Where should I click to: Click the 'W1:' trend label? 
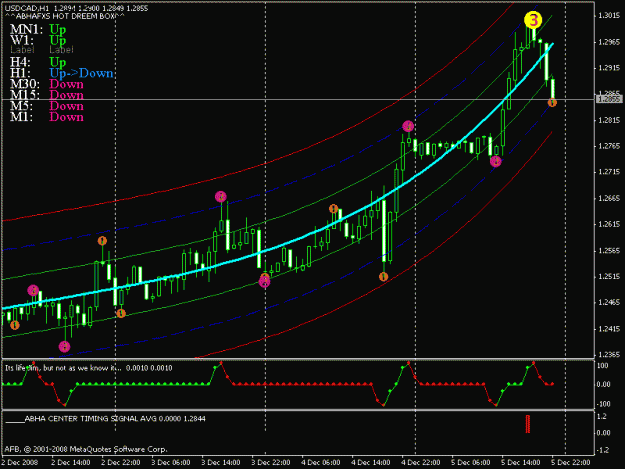pyautogui.click(x=22, y=40)
